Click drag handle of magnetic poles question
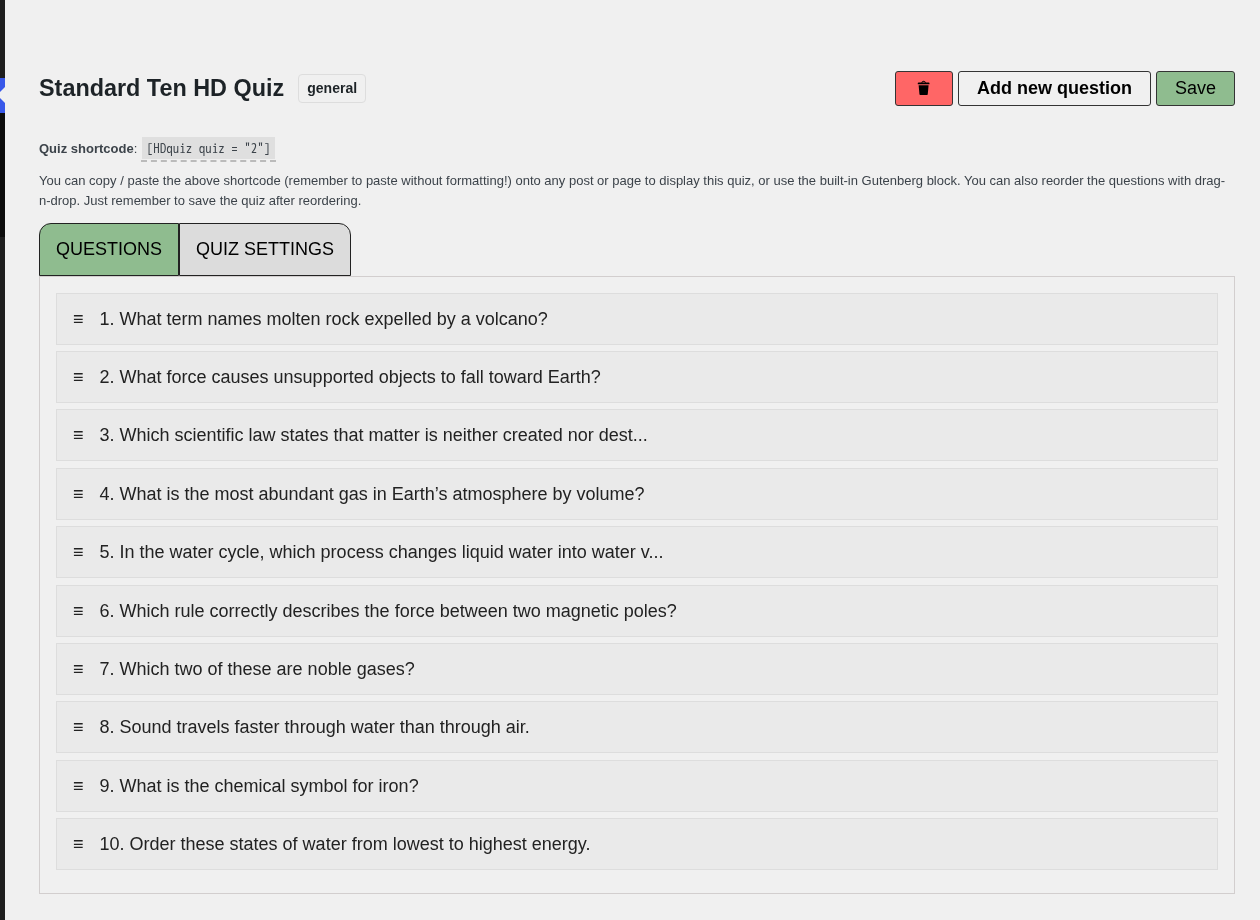This screenshot has width=1260, height=920. click(x=78, y=611)
